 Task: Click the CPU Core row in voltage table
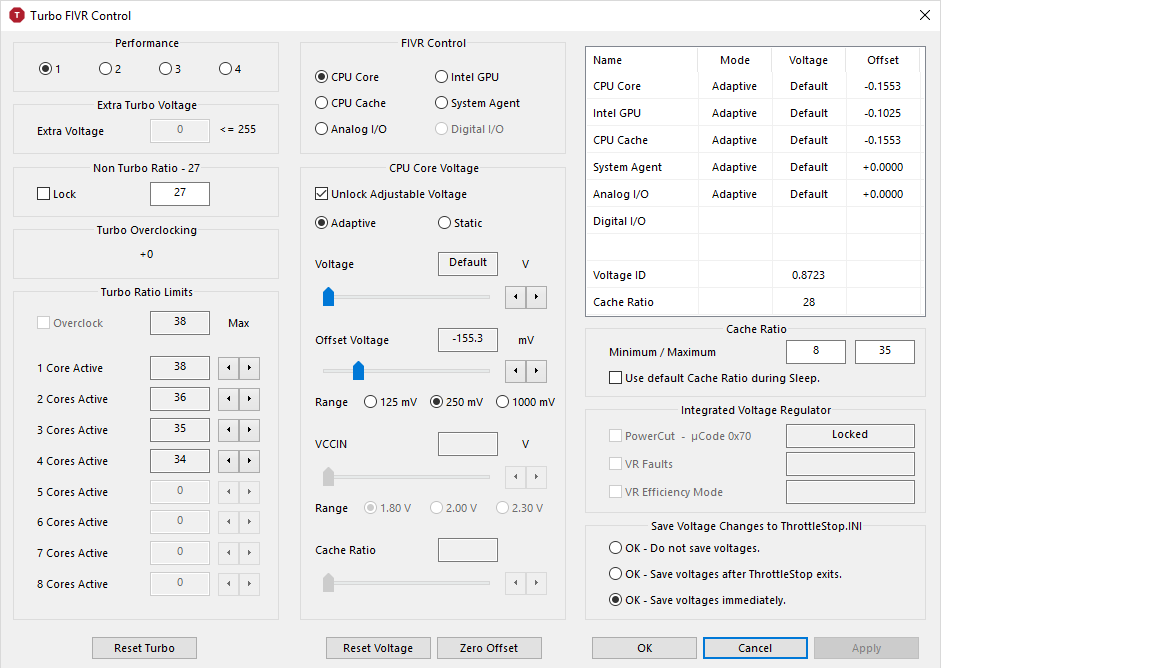[x=755, y=86]
